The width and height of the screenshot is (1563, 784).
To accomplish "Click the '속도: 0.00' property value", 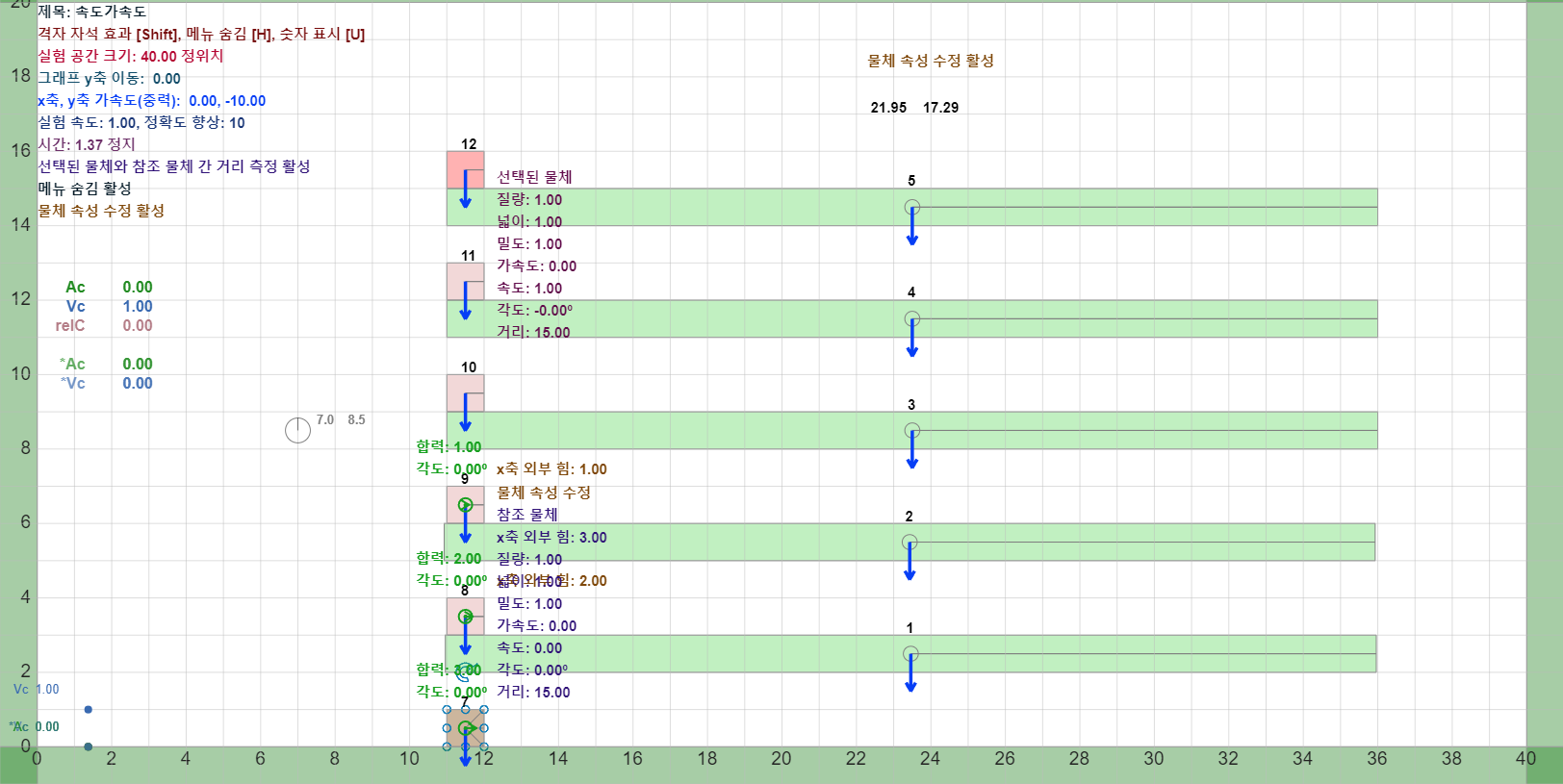I will point(529,647).
